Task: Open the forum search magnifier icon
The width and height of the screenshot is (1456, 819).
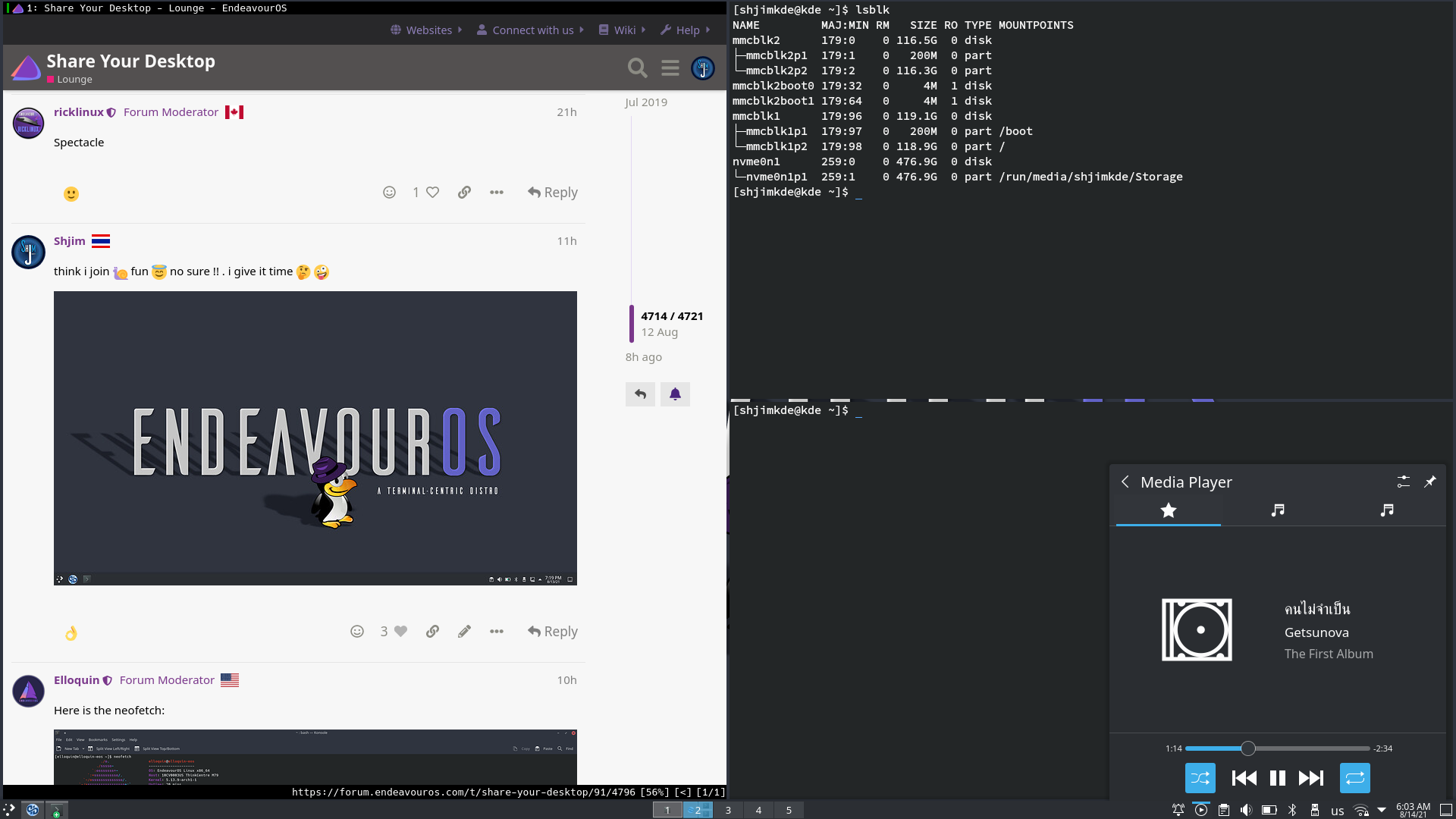Action: tap(637, 68)
